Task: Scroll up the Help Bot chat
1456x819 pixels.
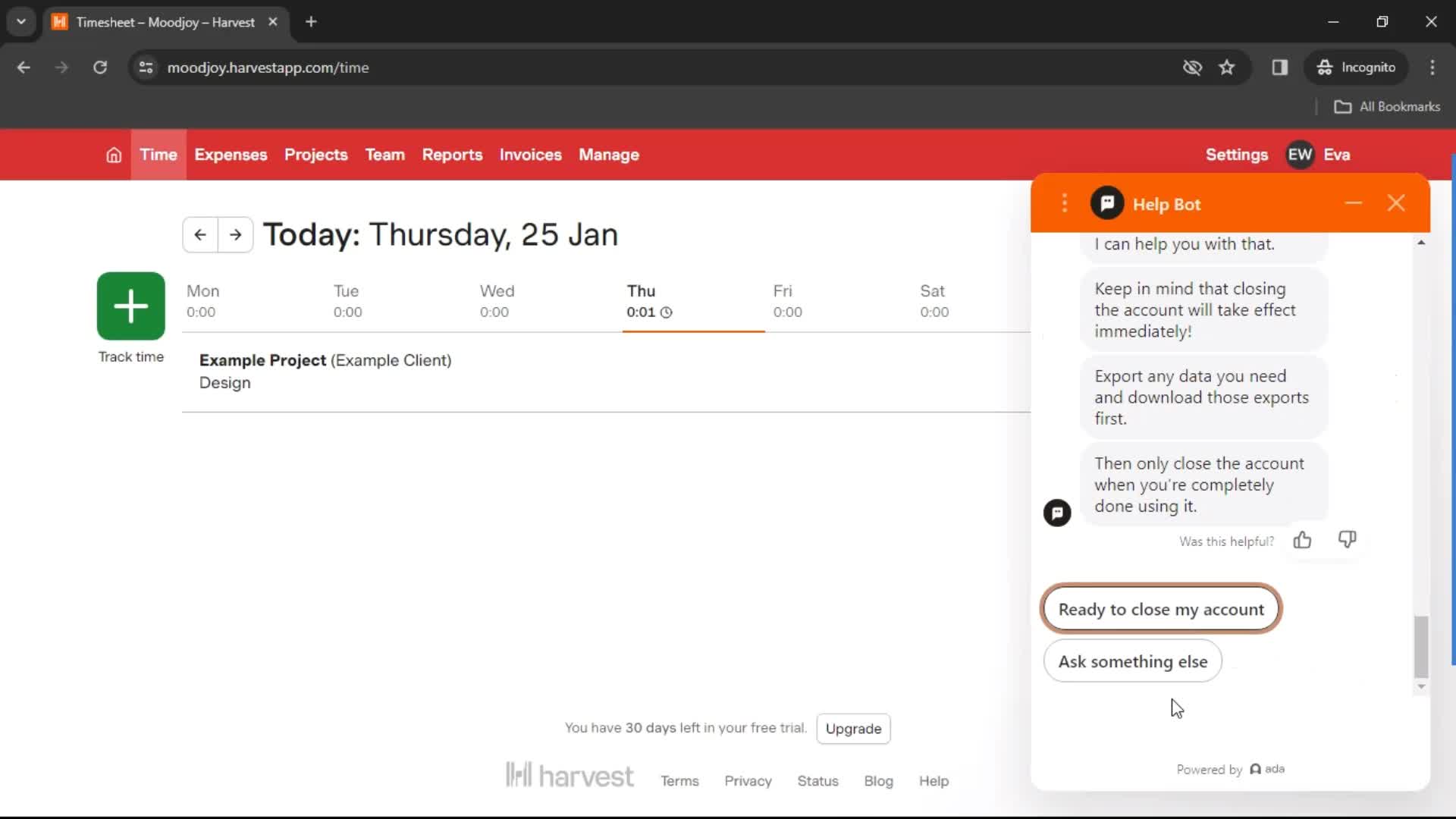Action: (1421, 244)
